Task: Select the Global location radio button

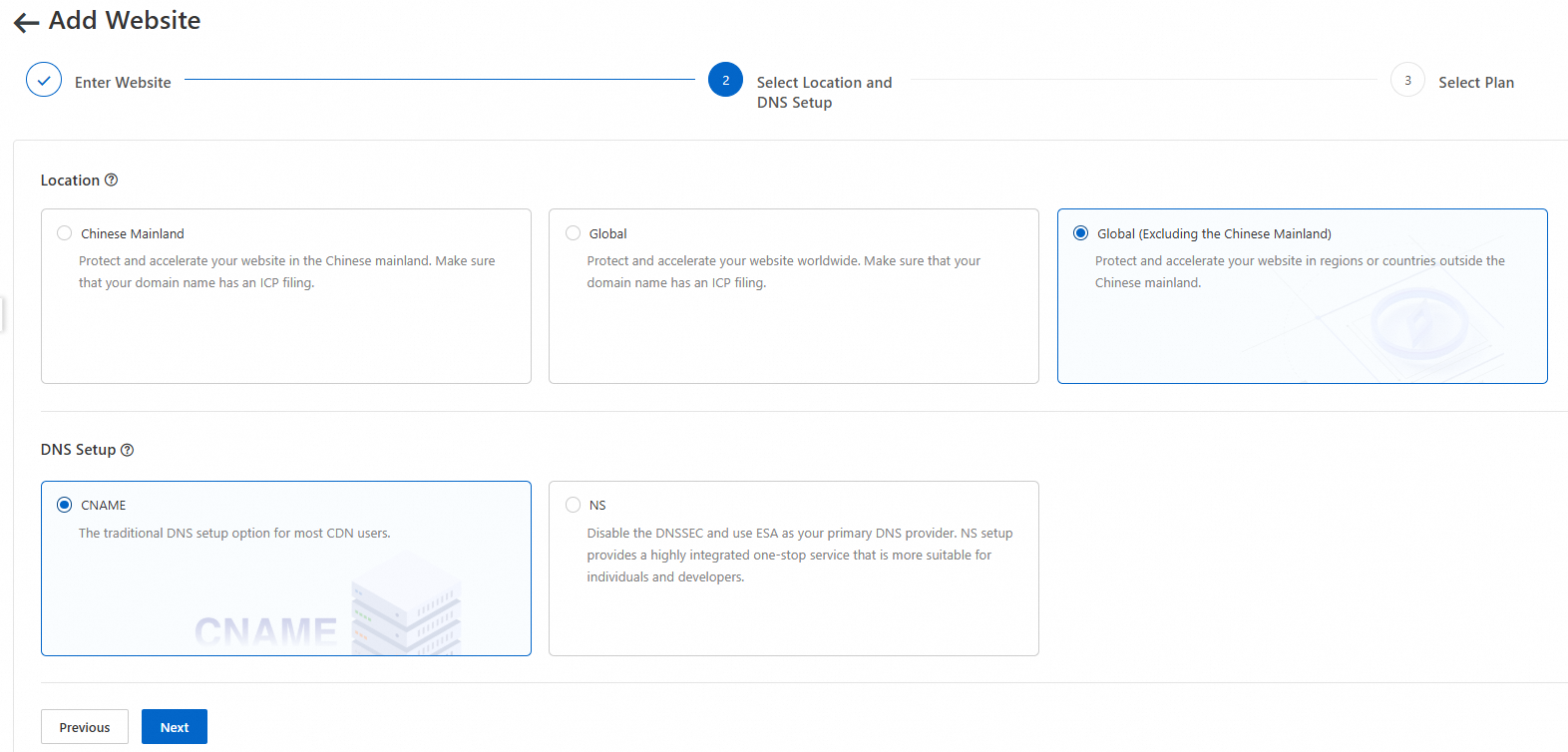Action: 574,233
